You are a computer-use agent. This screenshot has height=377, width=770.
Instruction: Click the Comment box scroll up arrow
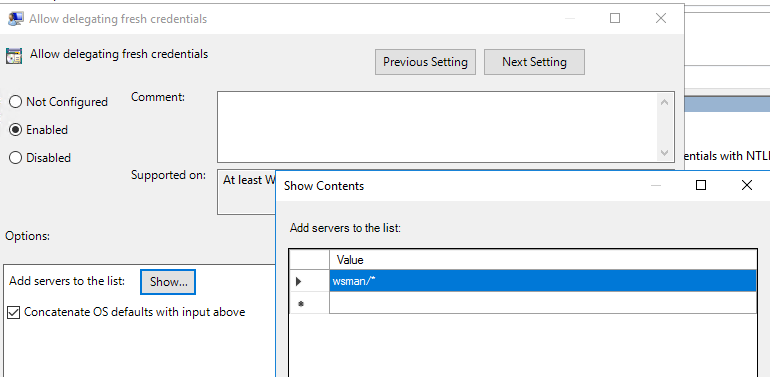click(x=665, y=103)
